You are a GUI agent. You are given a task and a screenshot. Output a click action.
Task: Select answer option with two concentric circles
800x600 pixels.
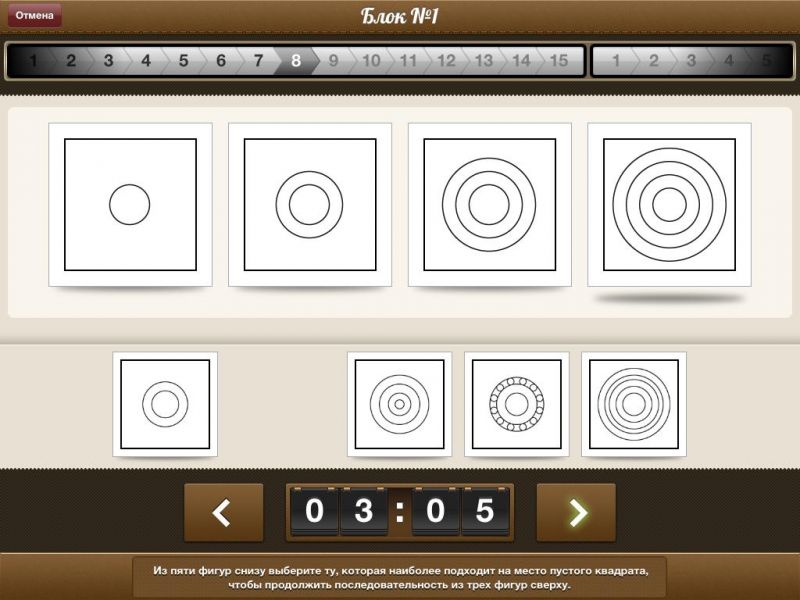point(165,404)
